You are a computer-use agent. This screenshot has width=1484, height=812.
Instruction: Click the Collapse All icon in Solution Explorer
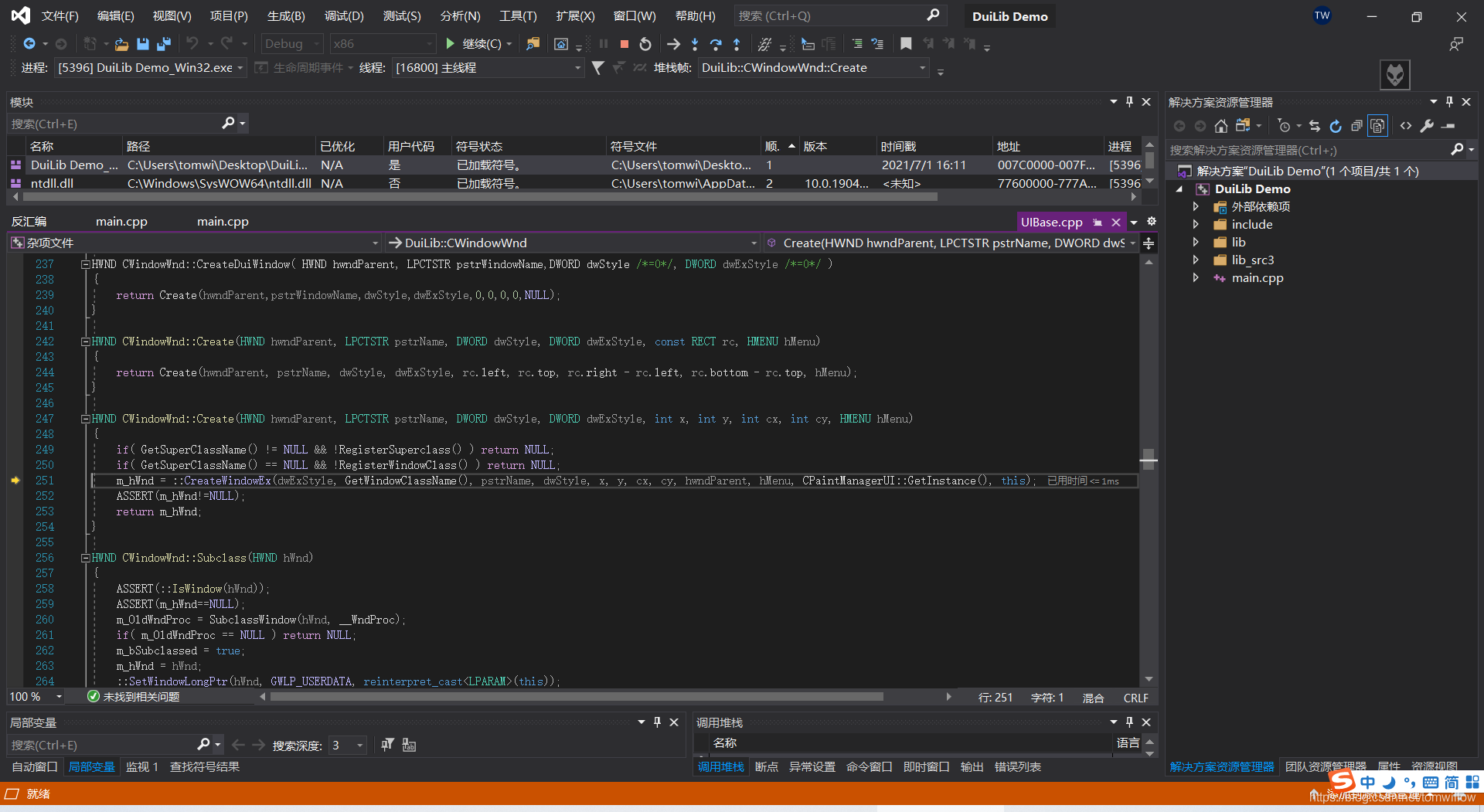pos(1356,126)
